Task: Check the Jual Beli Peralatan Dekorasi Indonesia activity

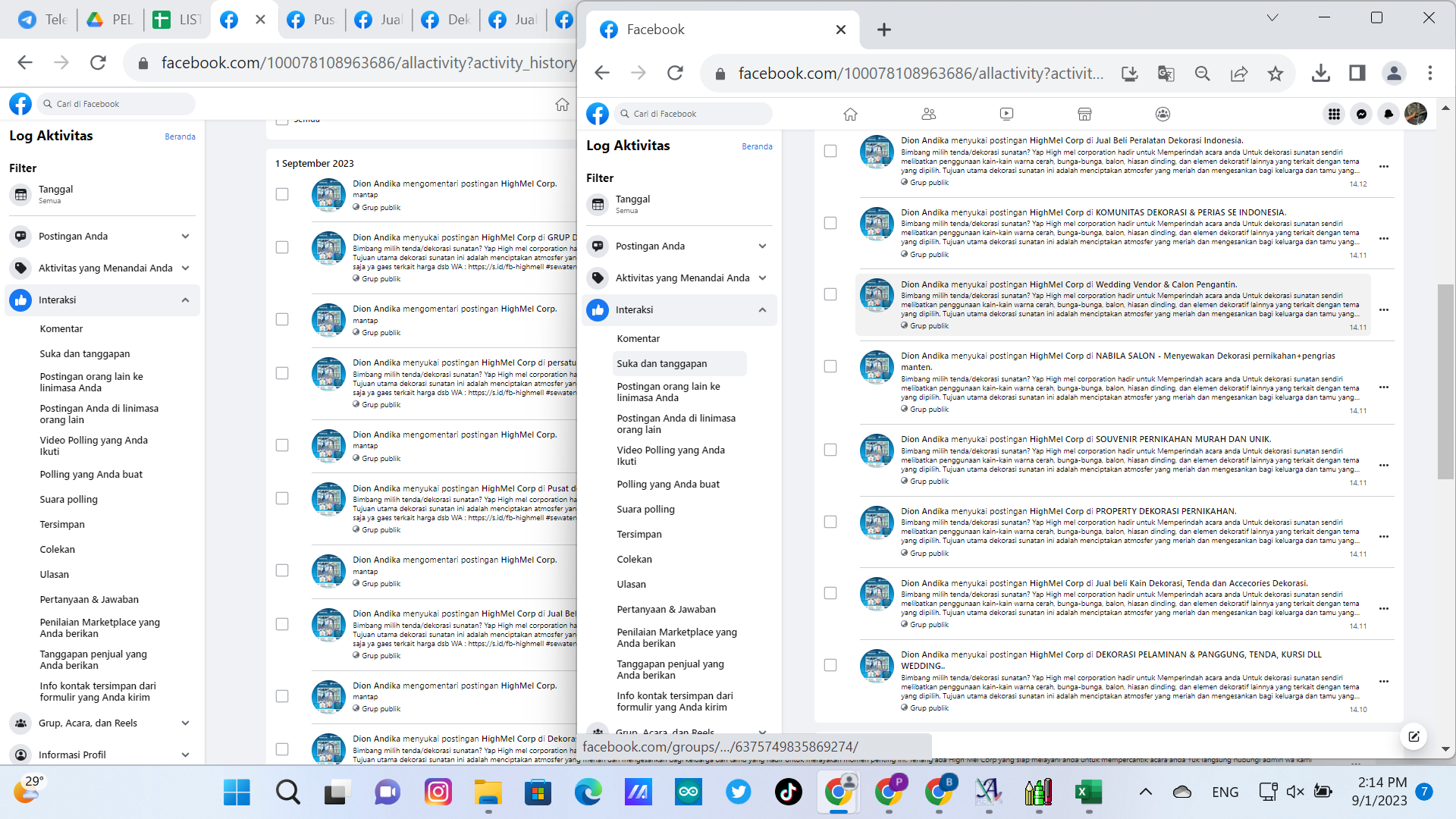Action: pos(830,152)
